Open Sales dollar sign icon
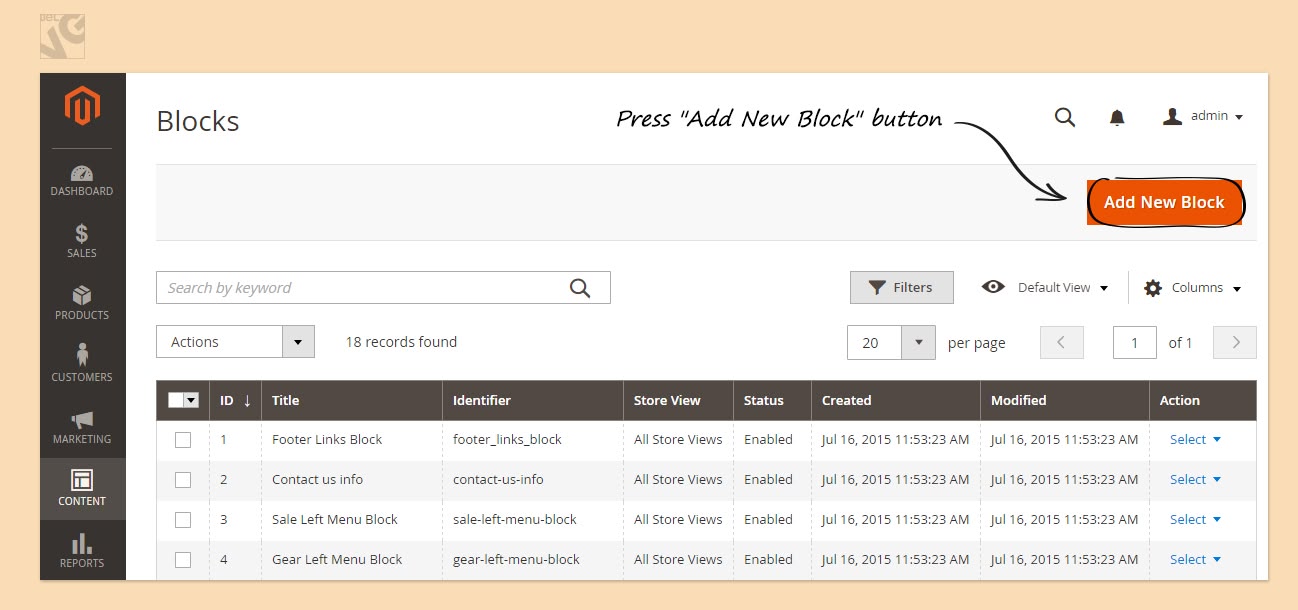 pyautogui.click(x=82, y=234)
